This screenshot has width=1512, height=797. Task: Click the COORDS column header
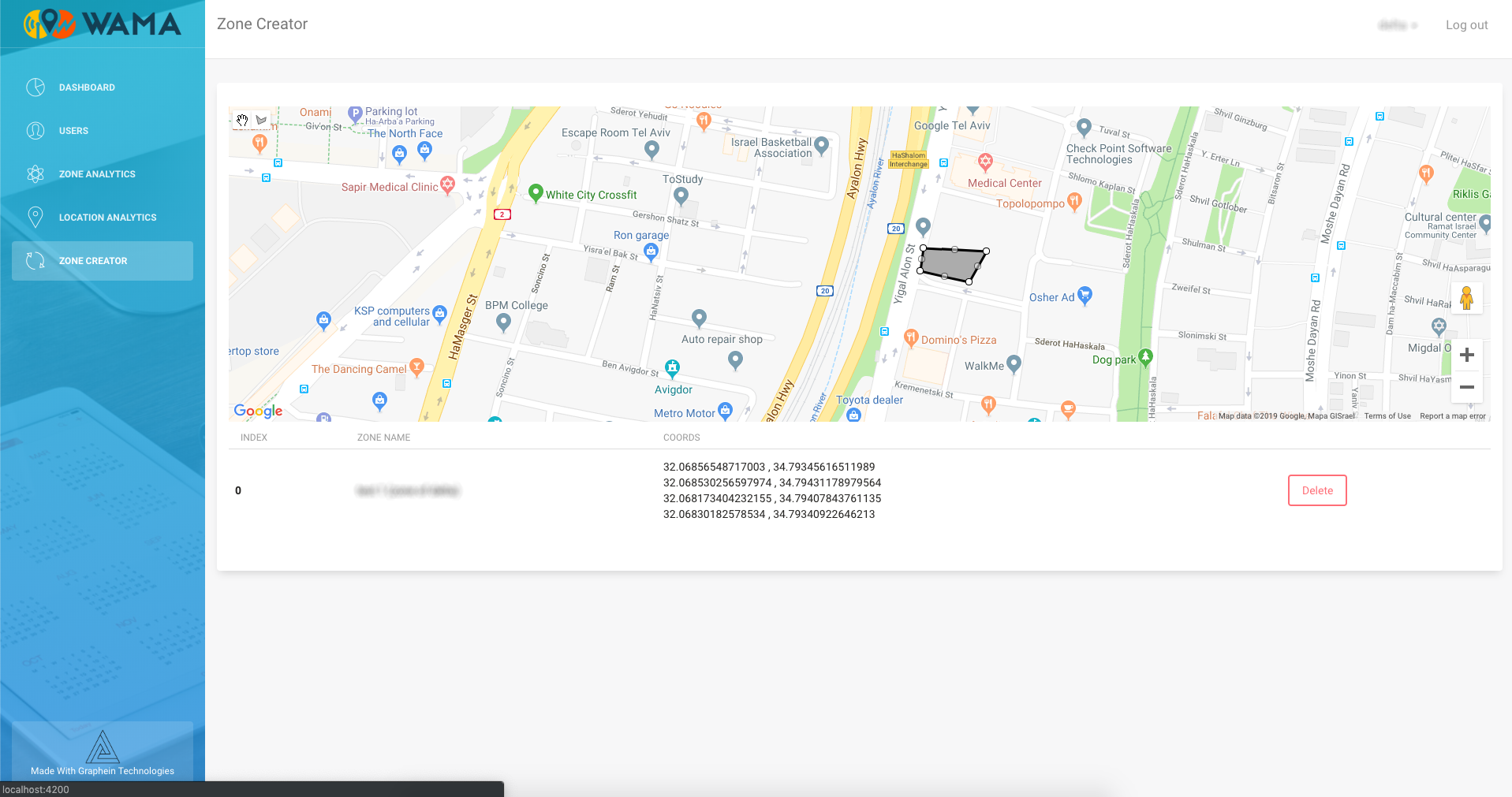681,438
